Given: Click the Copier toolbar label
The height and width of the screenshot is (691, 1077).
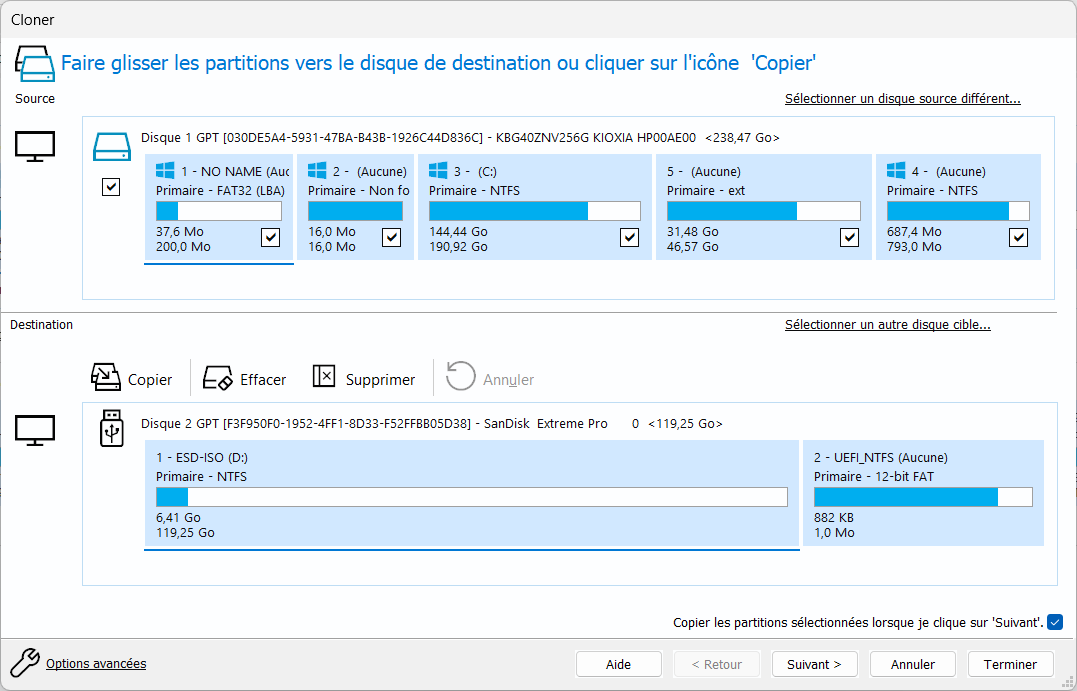Looking at the screenshot, I should click(150, 380).
